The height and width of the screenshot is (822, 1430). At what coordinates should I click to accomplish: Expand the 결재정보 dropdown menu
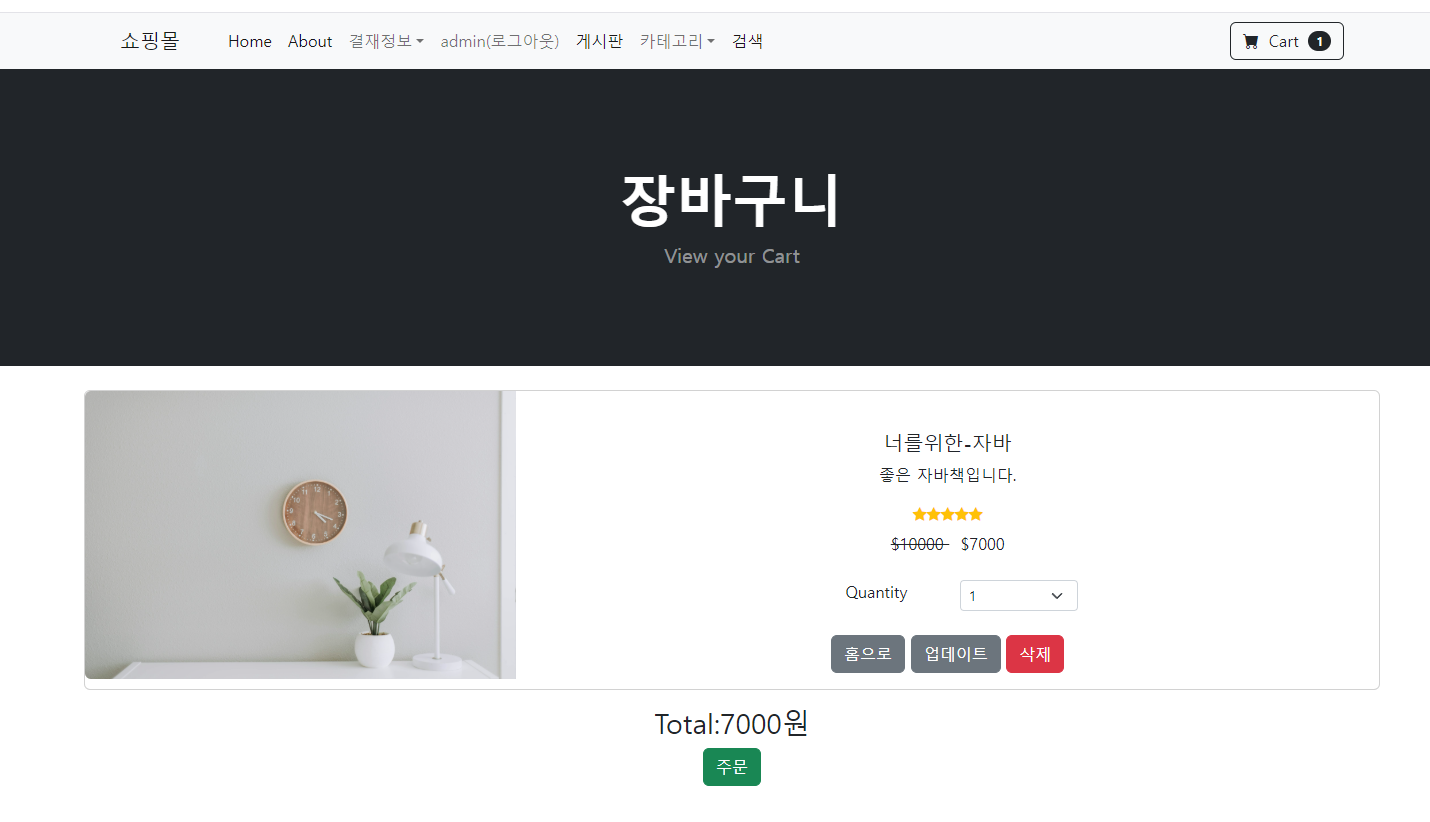click(386, 41)
